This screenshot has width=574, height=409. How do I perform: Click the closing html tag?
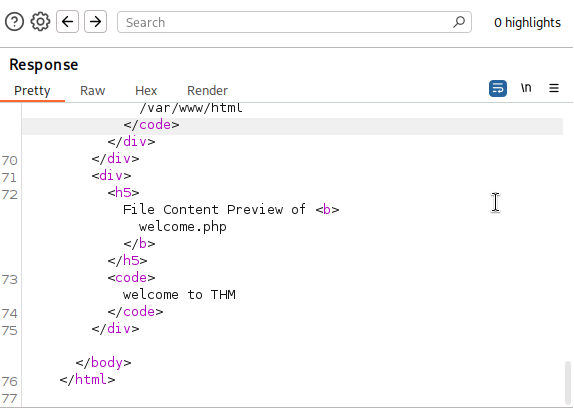(87, 379)
